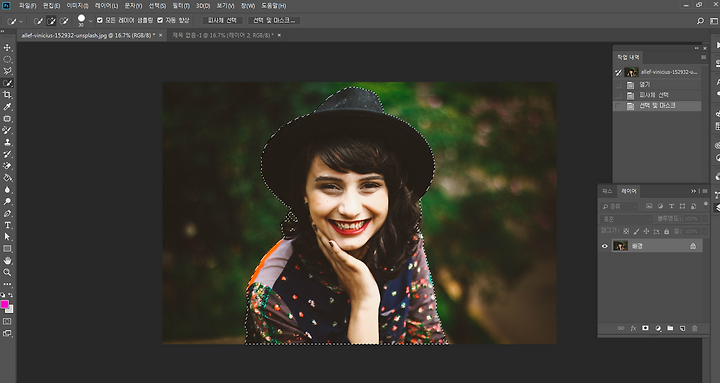Open the 레이어(L) menu
This screenshot has width=720, height=383.
[x=106, y=6]
